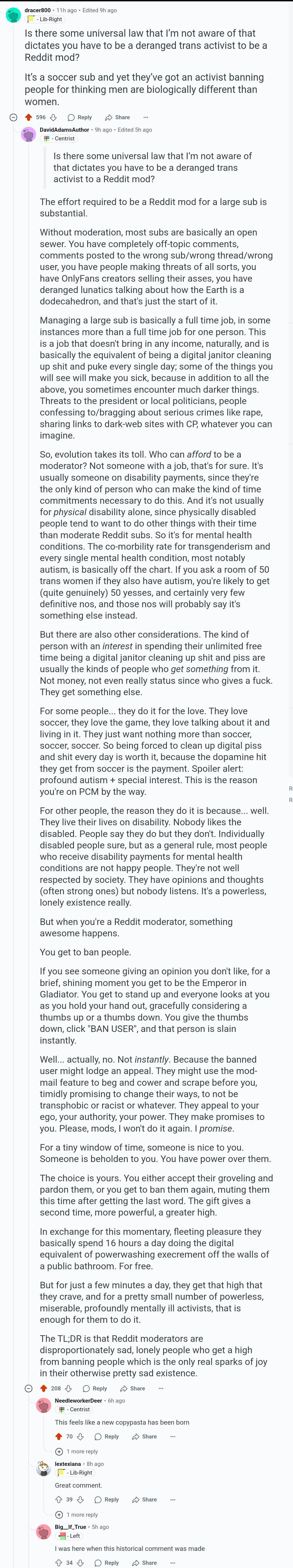
Task: Reply to DavidAdamsAuthor's comment
Action: [95, 1388]
